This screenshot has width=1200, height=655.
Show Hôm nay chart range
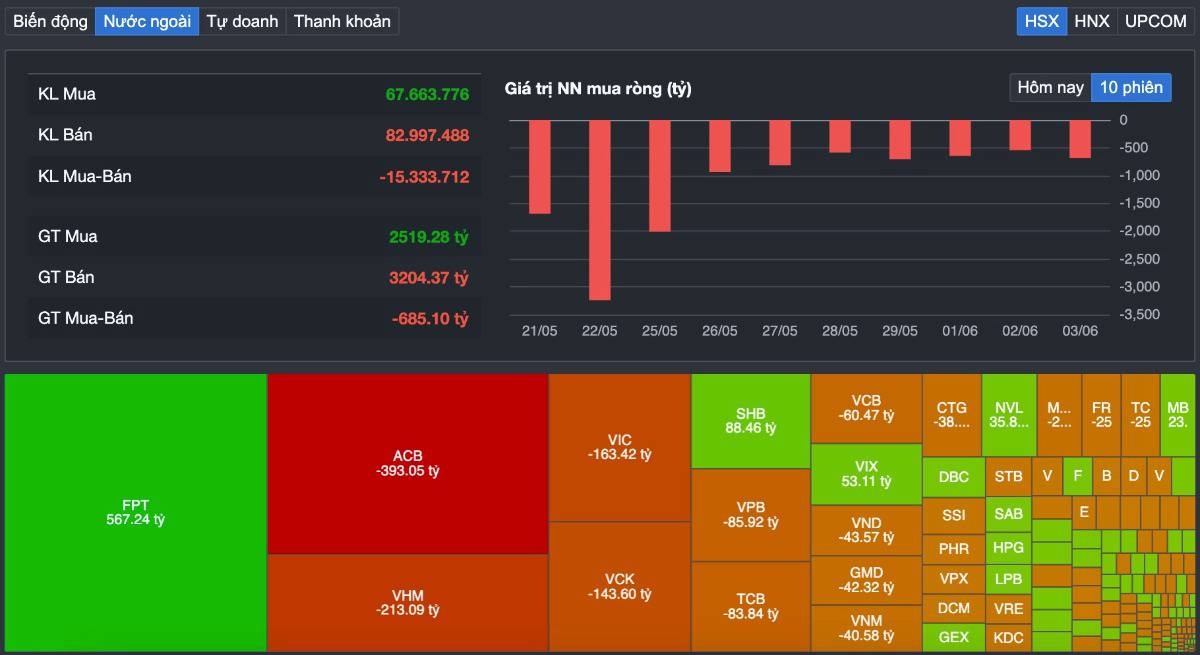click(x=1050, y=87)
